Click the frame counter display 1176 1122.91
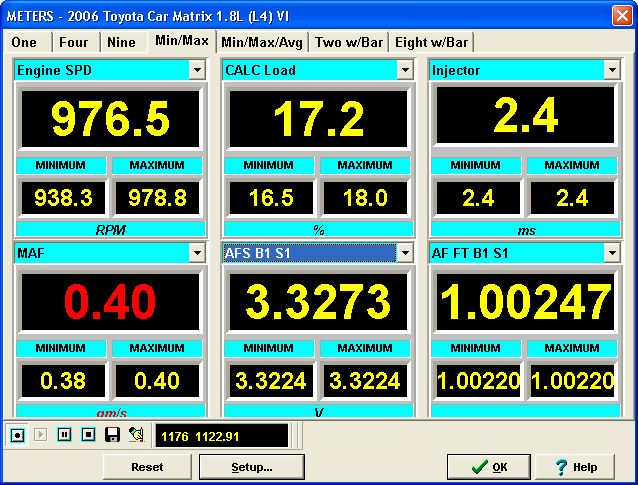Viewport: 638px width, 485px height. [221, 435]
